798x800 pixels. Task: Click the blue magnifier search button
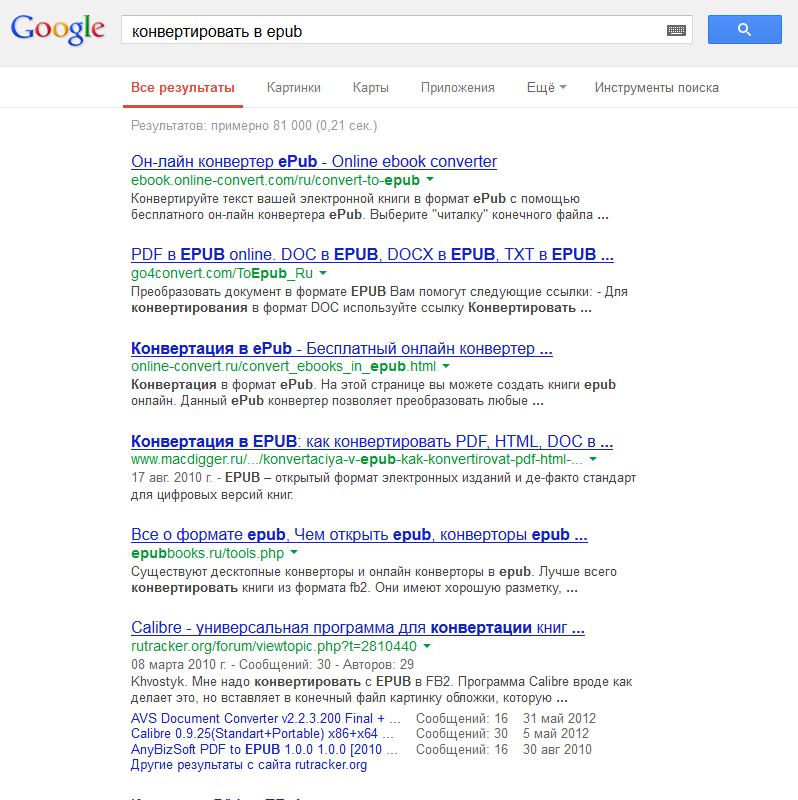(744, 30)
